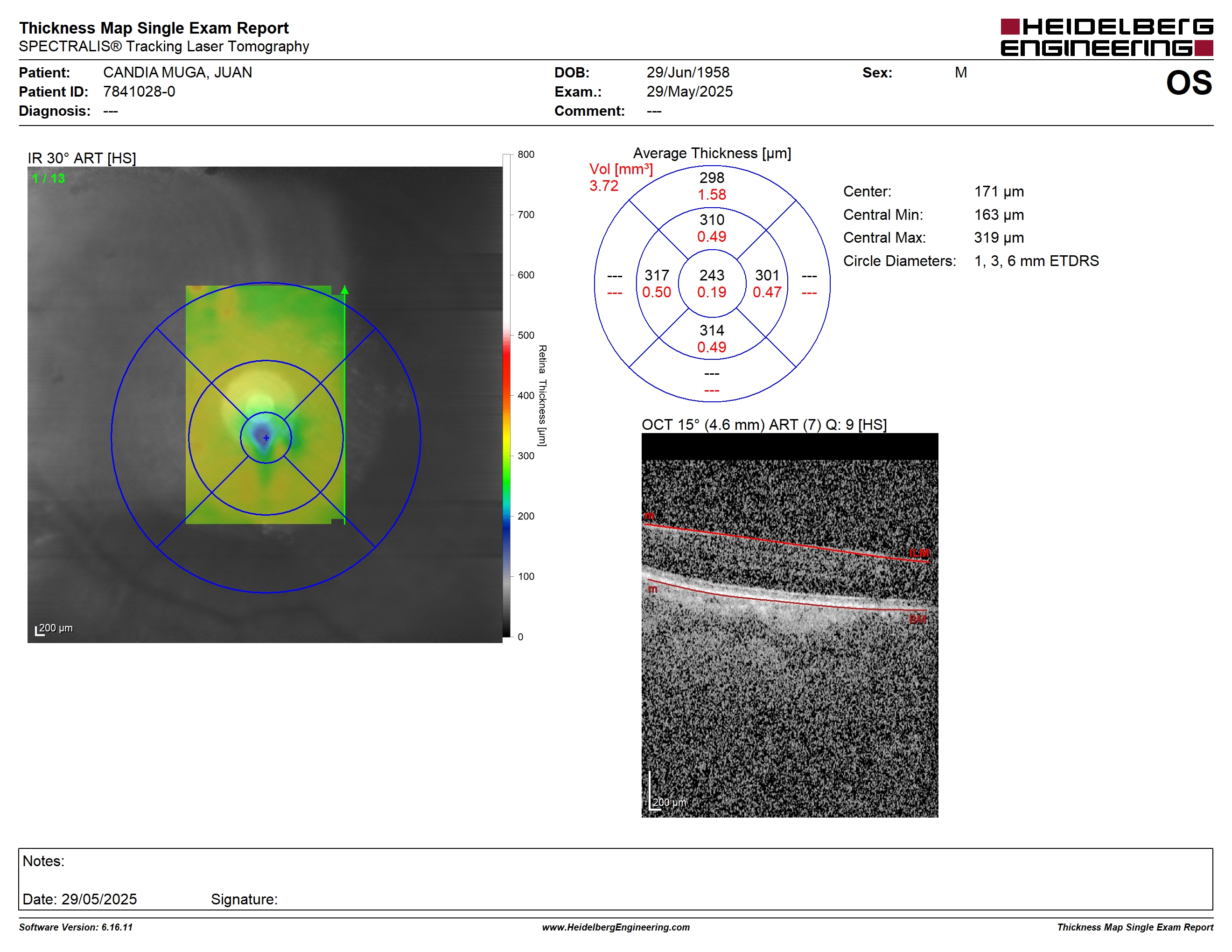Click the inner left sector thickness 317

[657, 275]
